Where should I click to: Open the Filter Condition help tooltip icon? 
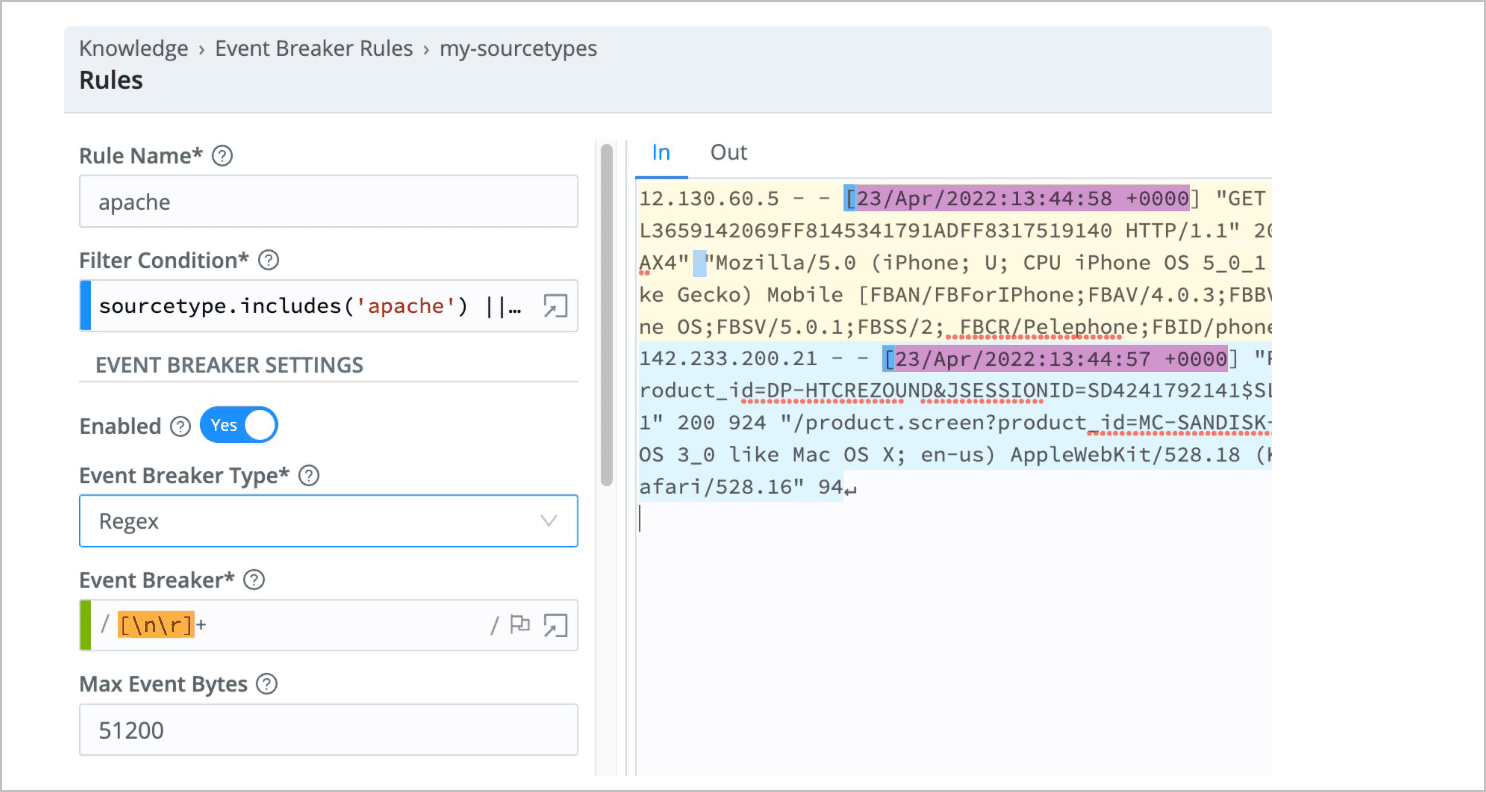pyautogui.click(x=267, y=260)
